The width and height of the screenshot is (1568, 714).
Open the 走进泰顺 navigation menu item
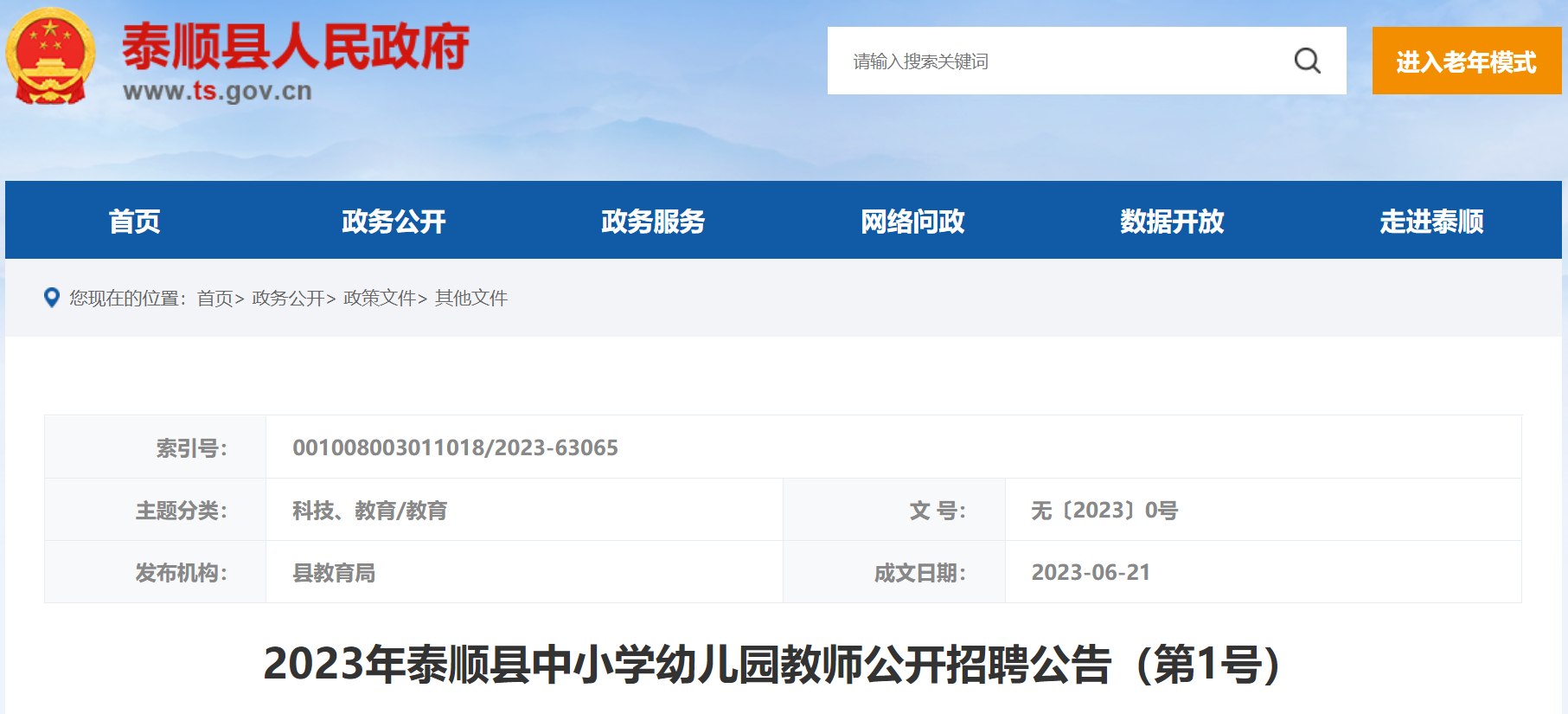pyautogui.click(x=1432, y=221)
